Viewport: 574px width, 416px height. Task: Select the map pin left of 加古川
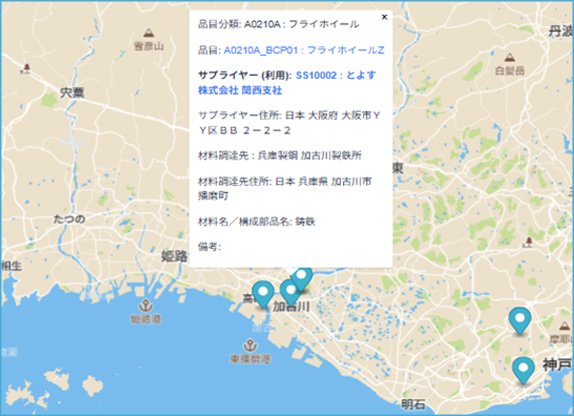coord(263,294)
